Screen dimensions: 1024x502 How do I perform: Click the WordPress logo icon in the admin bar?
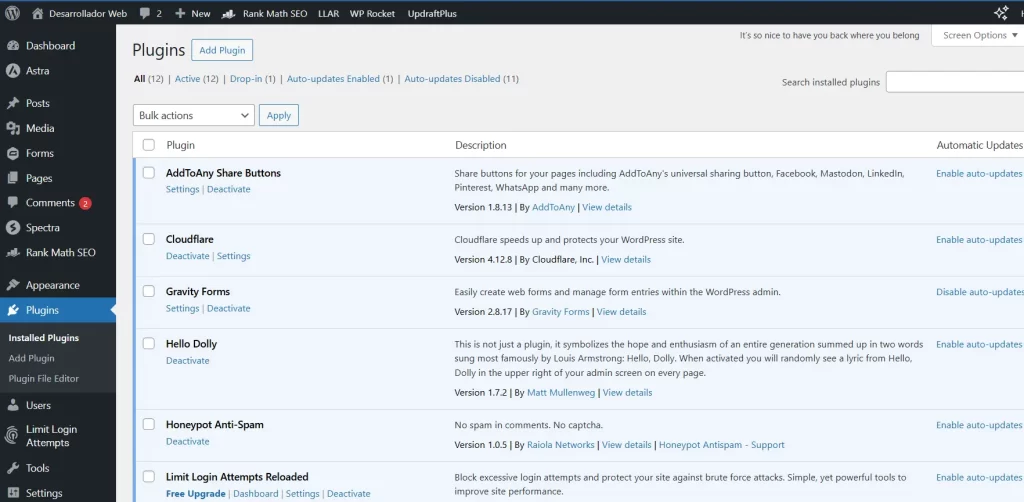click(12, 13)
